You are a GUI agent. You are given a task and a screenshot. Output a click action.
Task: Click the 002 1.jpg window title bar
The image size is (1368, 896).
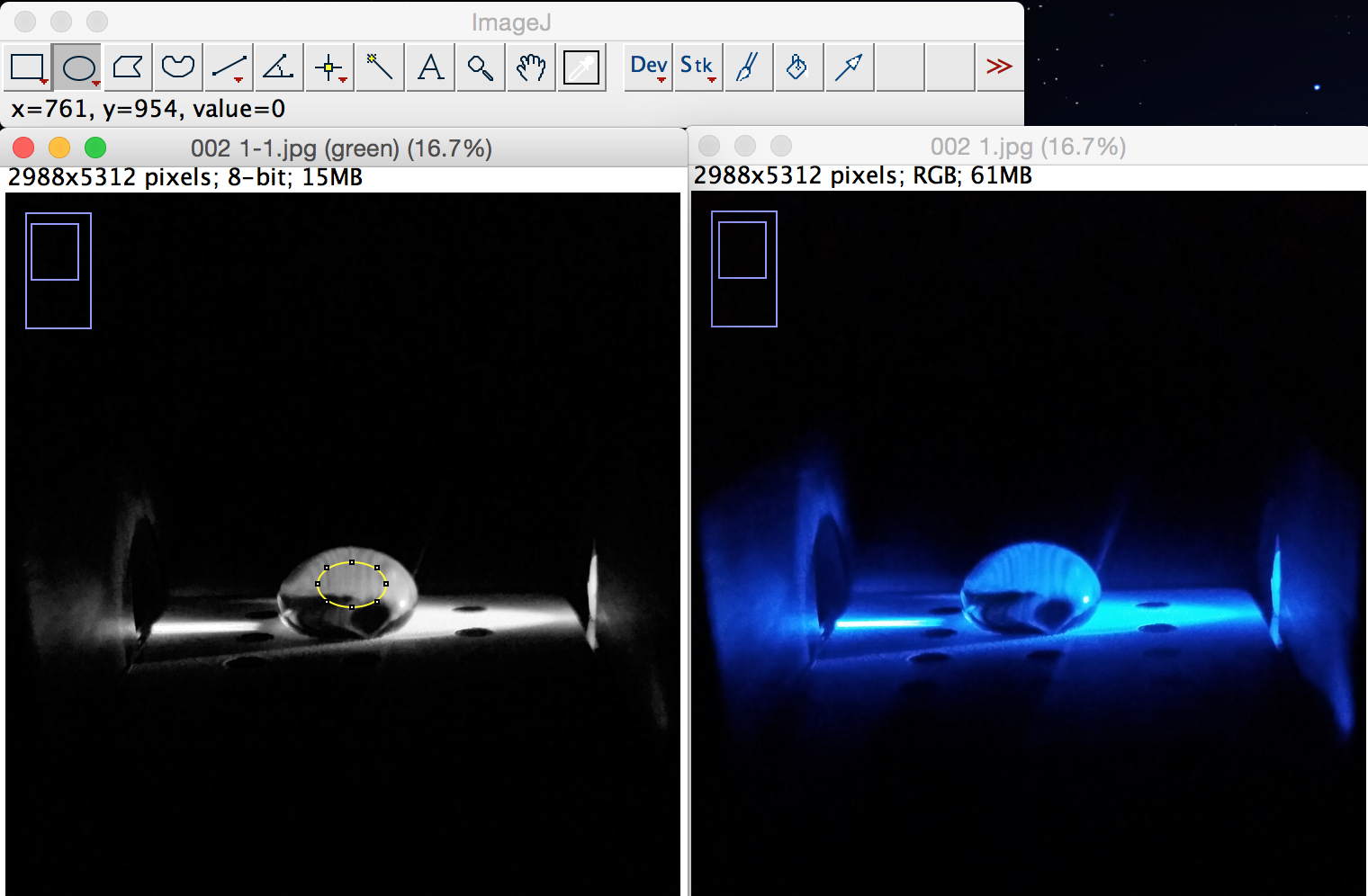point(1028,147)
